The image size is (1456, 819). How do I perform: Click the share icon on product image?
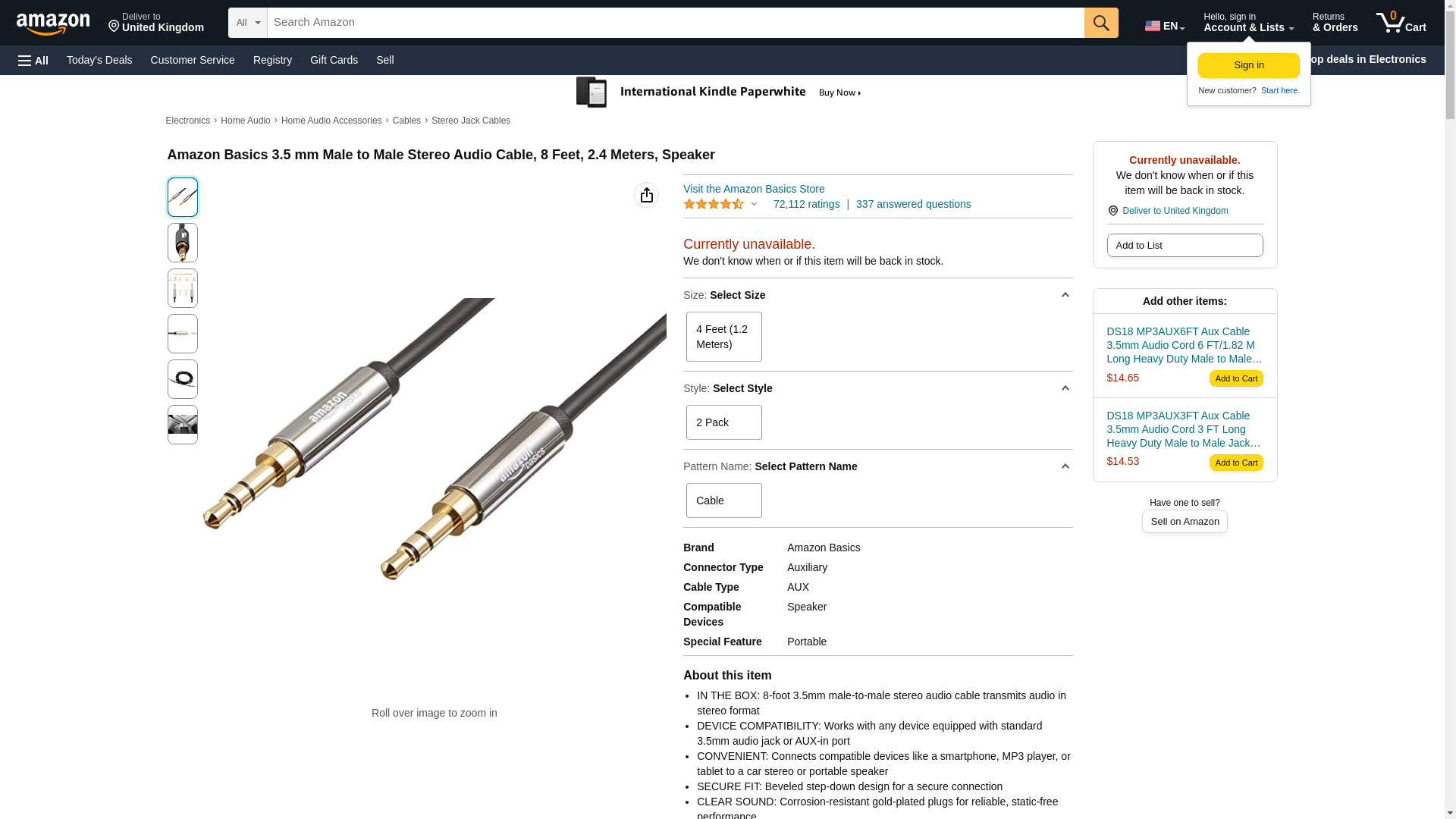click(x=646, y=195)
